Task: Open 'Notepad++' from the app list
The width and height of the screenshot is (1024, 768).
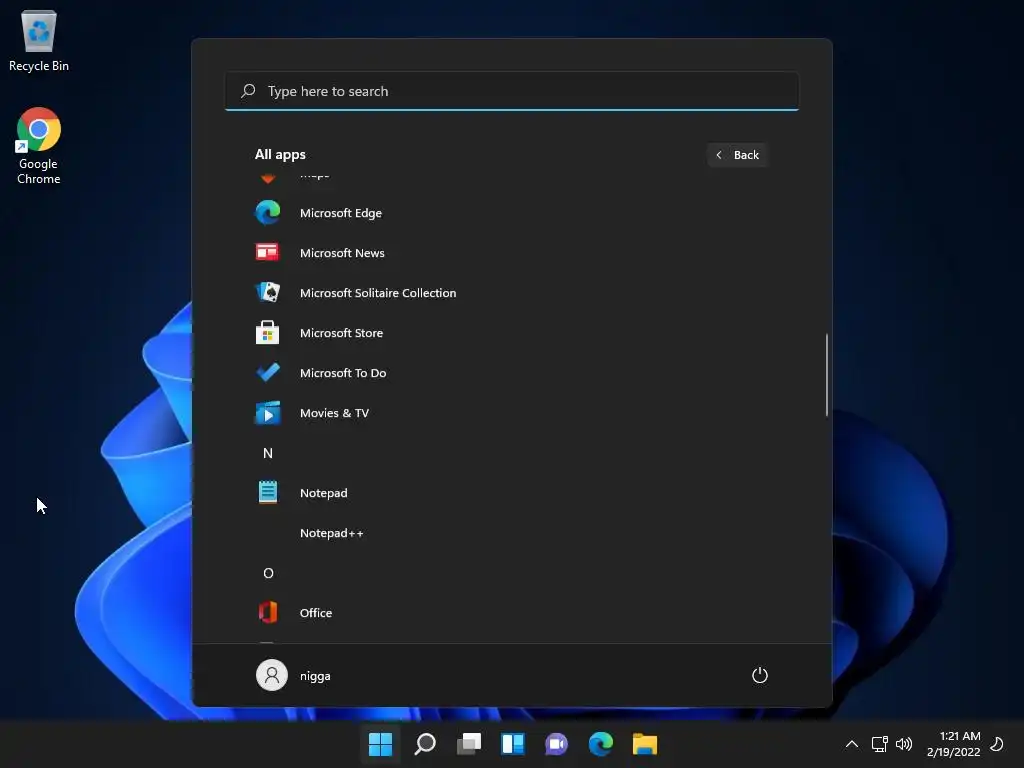Action: click(332, 533)
